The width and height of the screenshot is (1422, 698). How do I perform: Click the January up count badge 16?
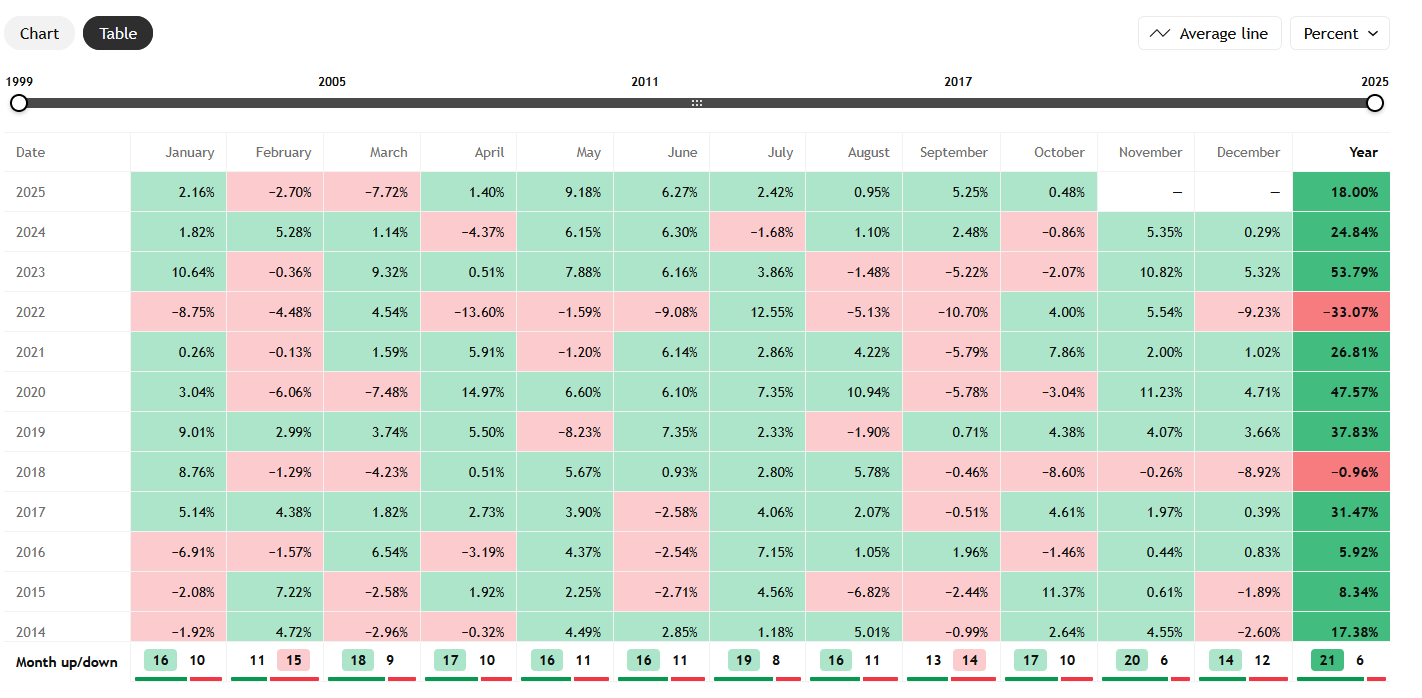(x=161, y=660)
